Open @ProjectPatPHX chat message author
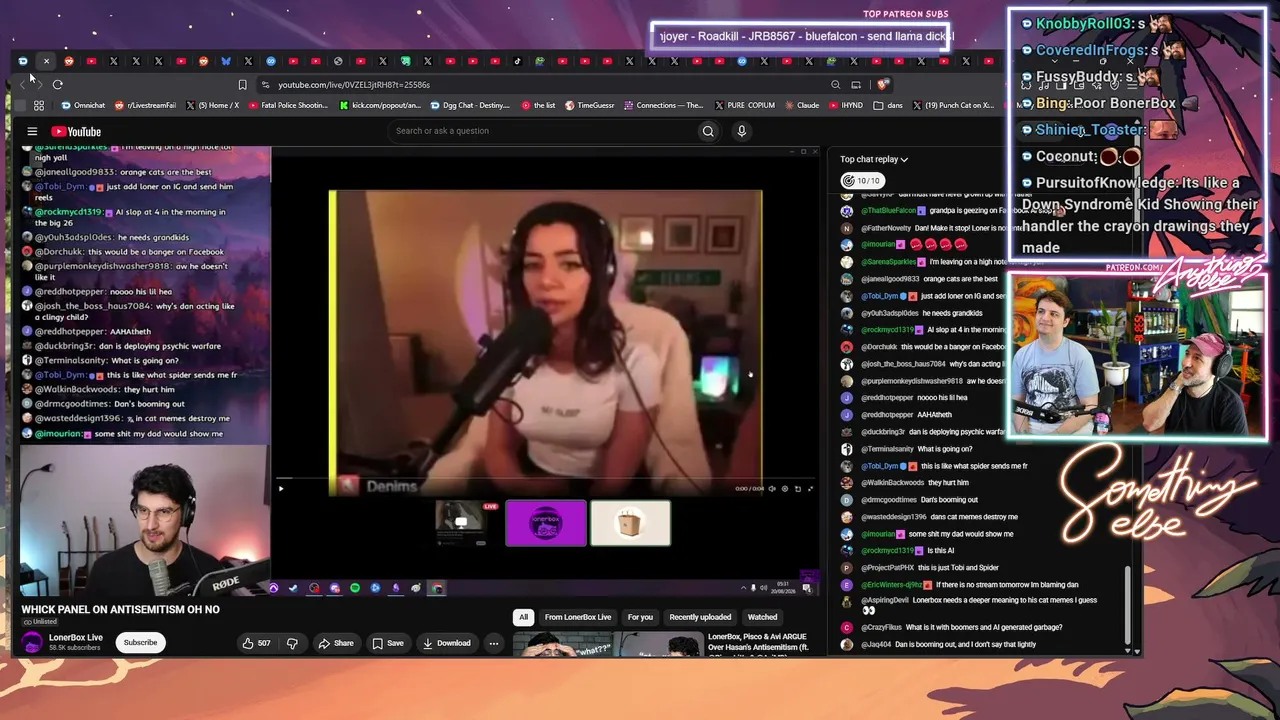Screen dimensions: 1280x720 [x=888, y=568]
